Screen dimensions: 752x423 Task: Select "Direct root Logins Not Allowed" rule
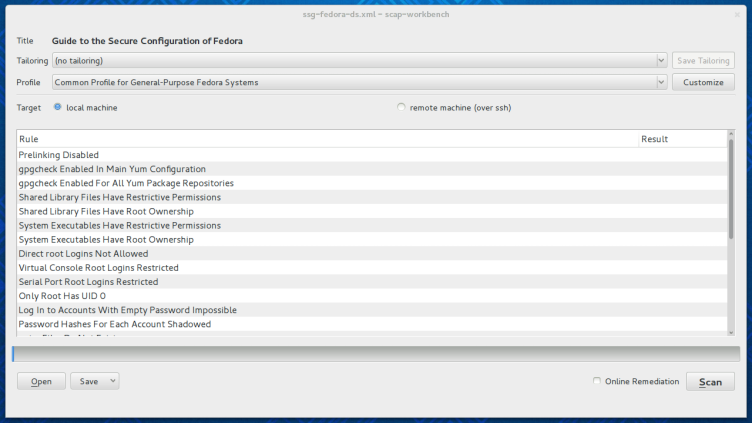[372, 254]
